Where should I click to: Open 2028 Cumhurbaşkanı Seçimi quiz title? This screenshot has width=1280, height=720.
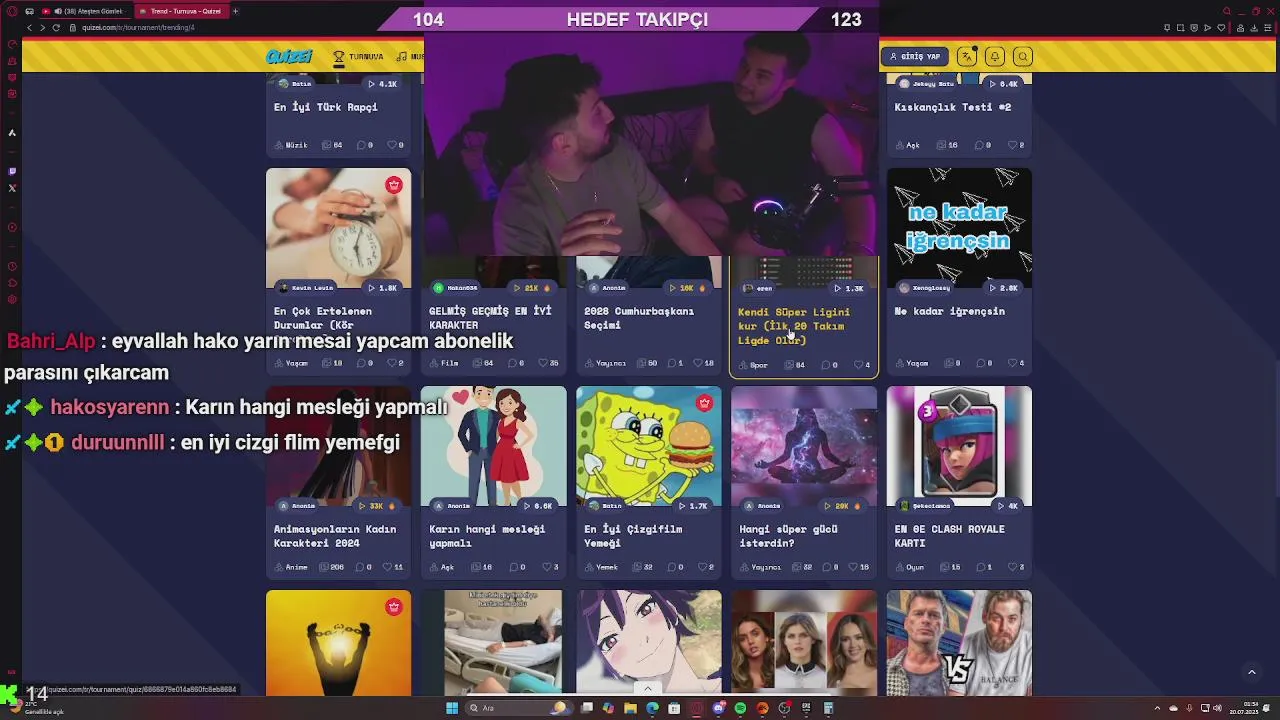[639, 318]
